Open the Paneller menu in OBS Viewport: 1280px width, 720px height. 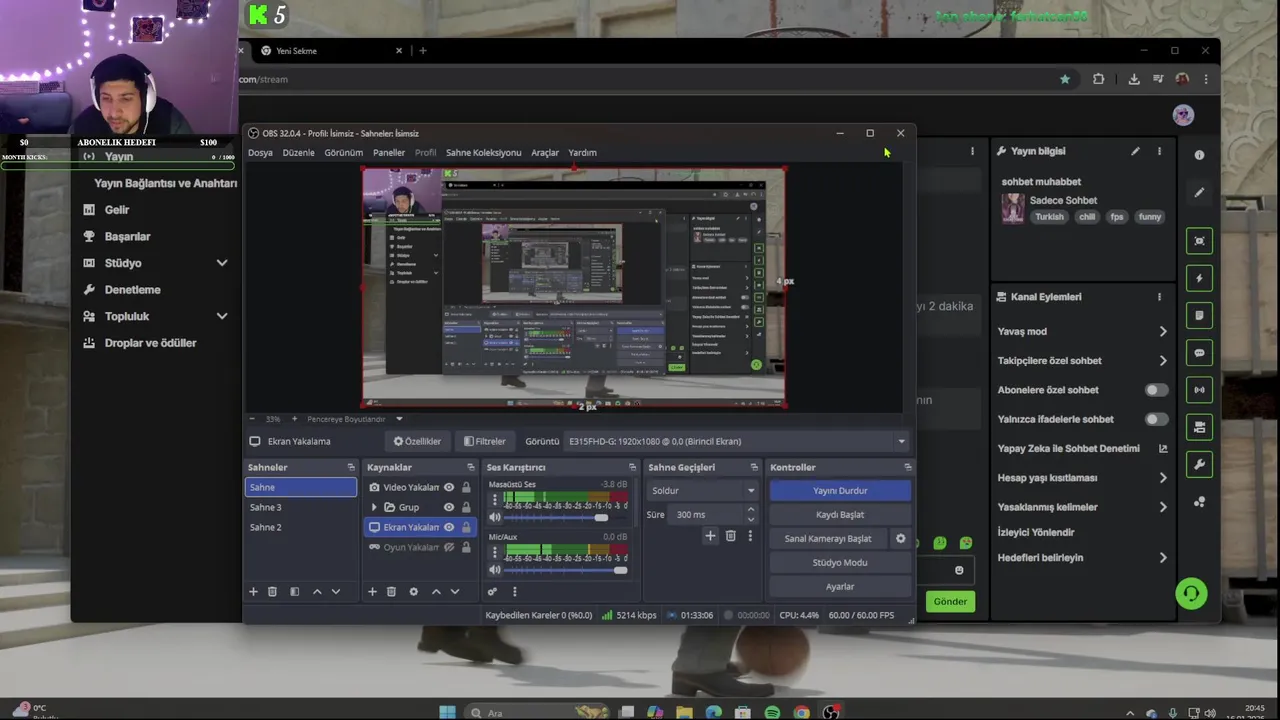pyautogui.click(x=389, y=153)
